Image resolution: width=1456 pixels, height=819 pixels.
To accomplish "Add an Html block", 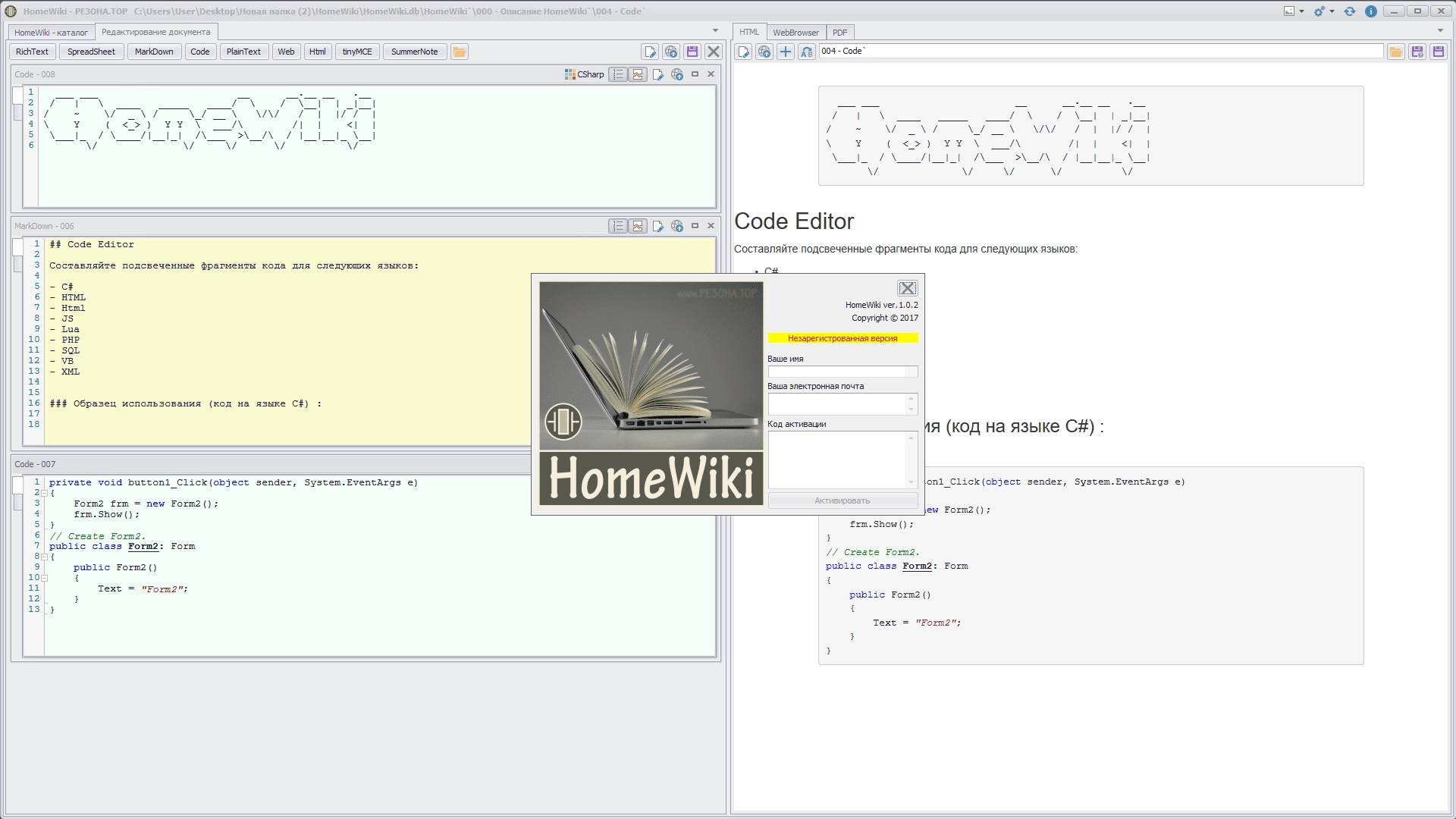I will [318, 52].
